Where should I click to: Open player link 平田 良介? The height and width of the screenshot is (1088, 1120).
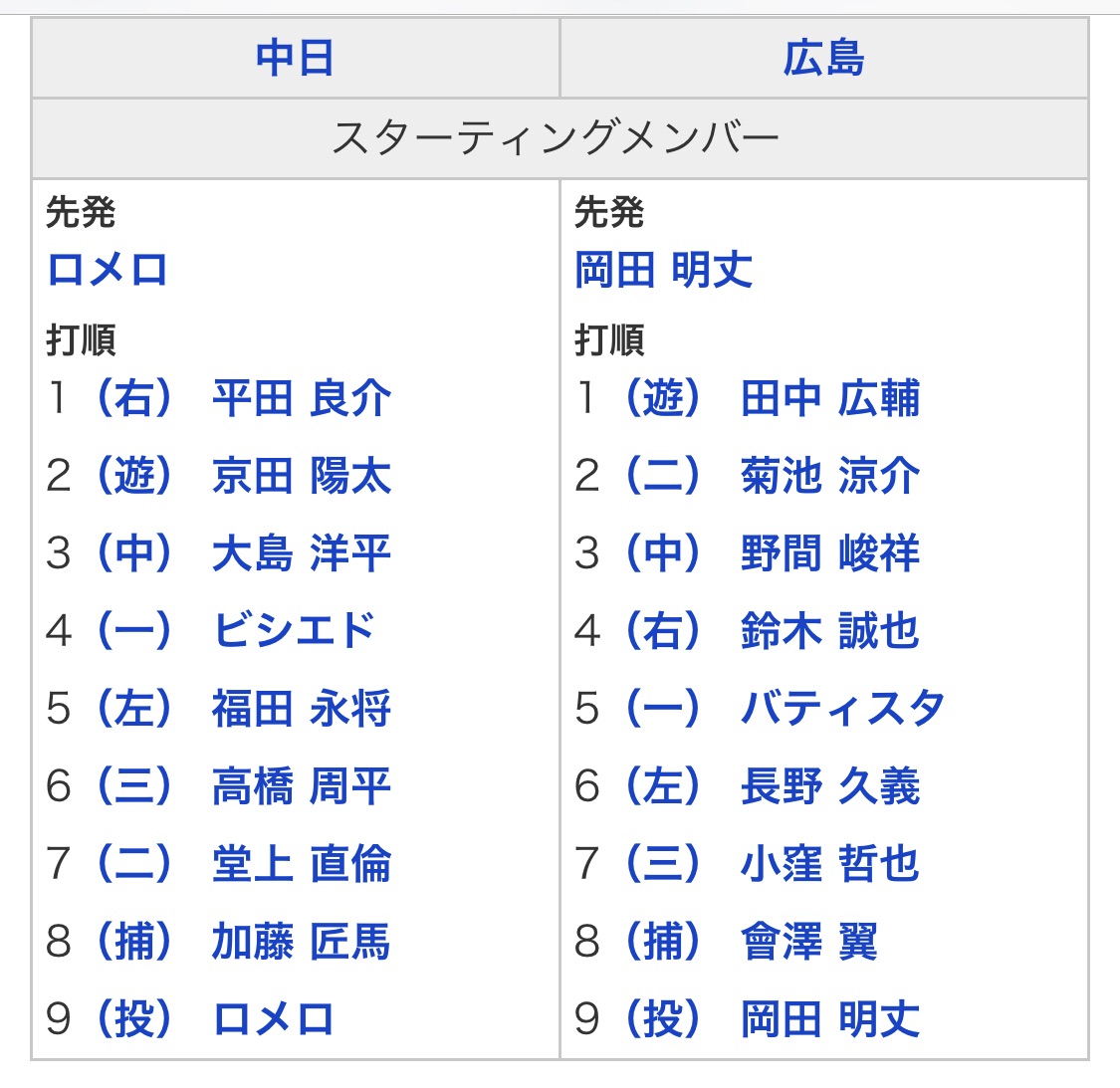(x=302, y=398)
